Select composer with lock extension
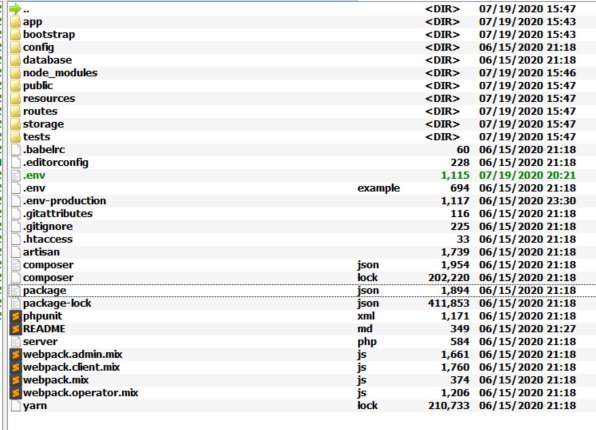This screenshot has width=596, height=430. pos(48,278)
